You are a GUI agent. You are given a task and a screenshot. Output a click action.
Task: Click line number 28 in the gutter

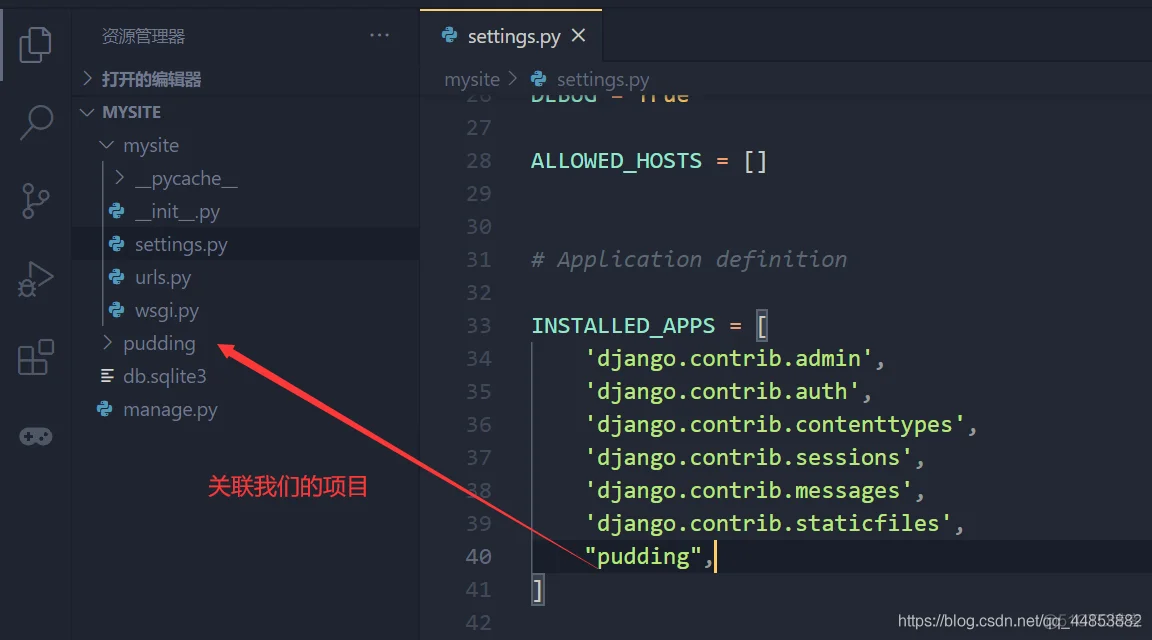point(478,161)
